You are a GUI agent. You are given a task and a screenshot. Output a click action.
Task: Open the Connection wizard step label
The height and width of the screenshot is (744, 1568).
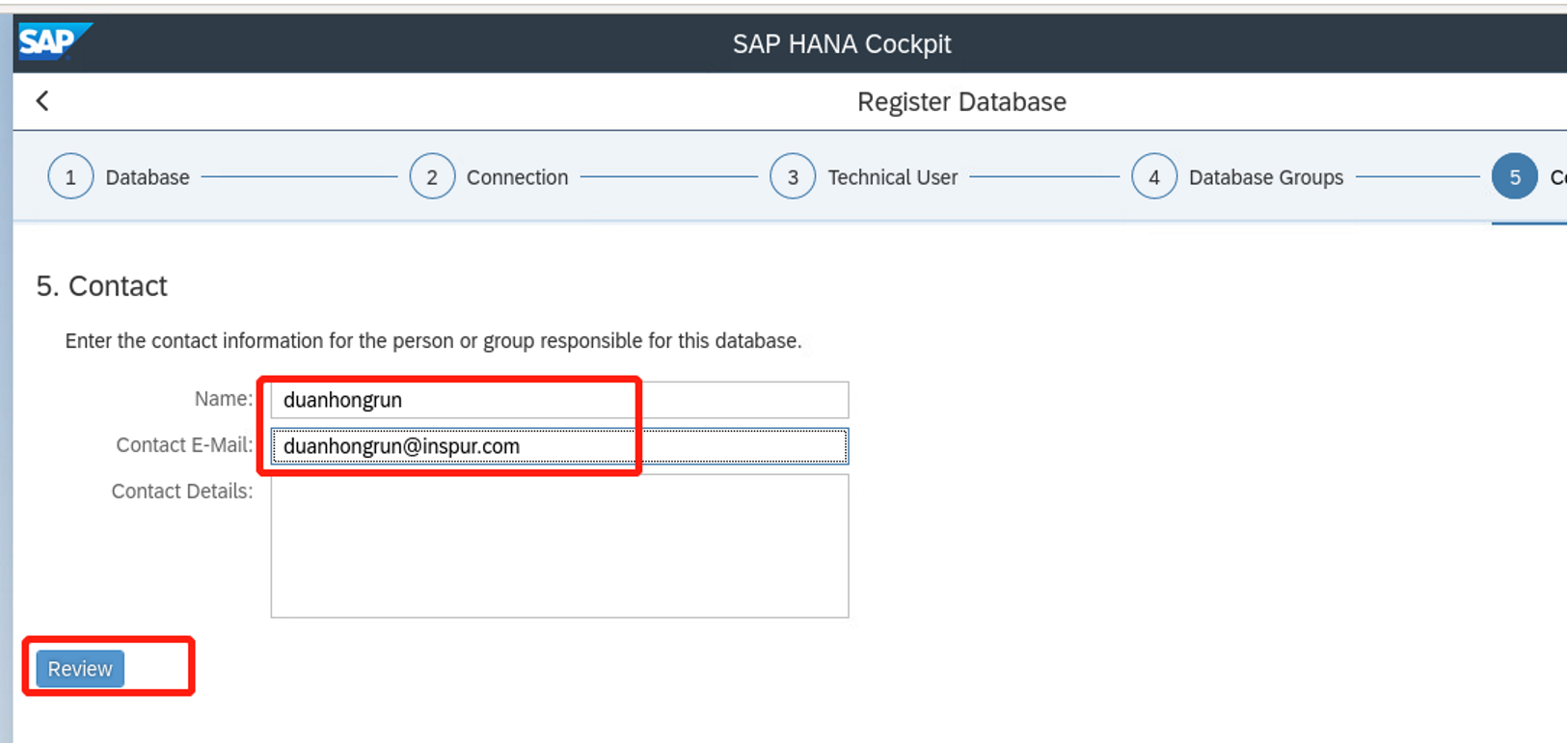517,177
